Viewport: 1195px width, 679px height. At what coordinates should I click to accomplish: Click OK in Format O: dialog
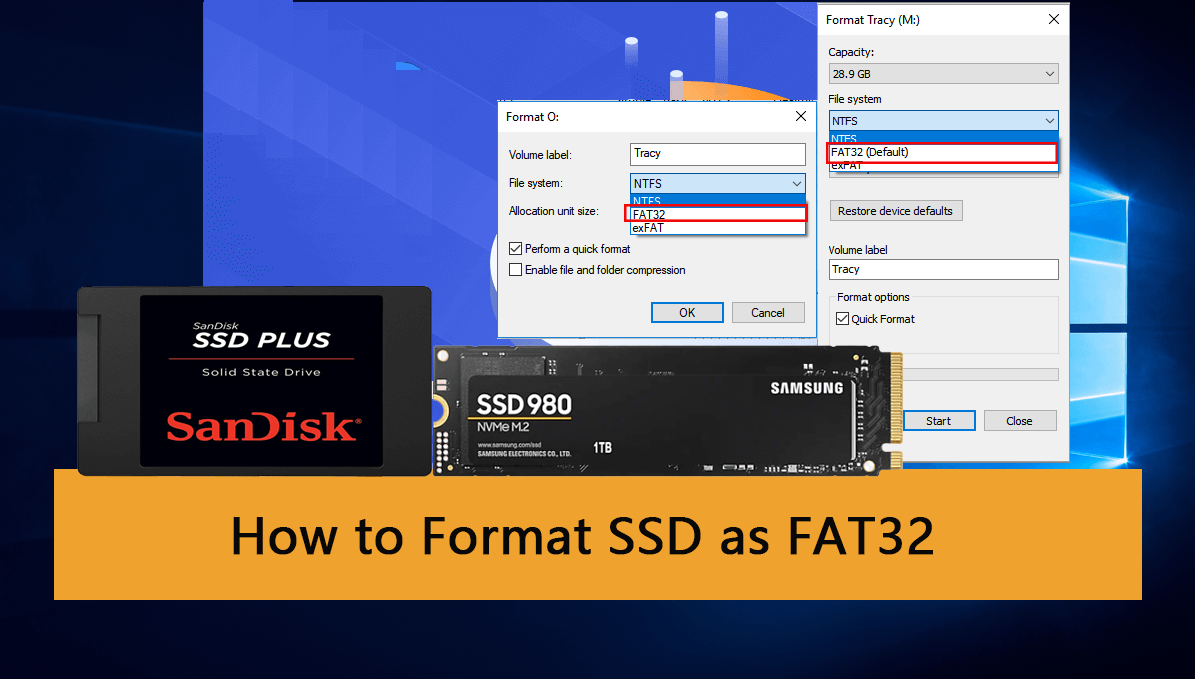(x=687, y=312)
